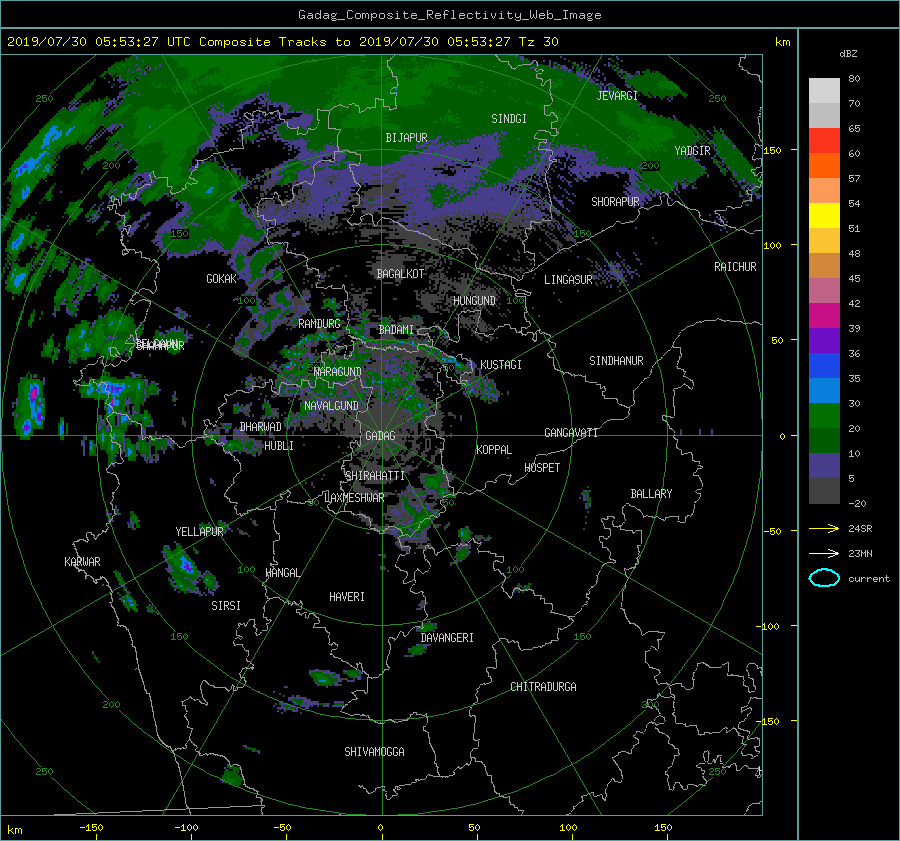Click the BIJAPUR city label

(x=406, y=138)
